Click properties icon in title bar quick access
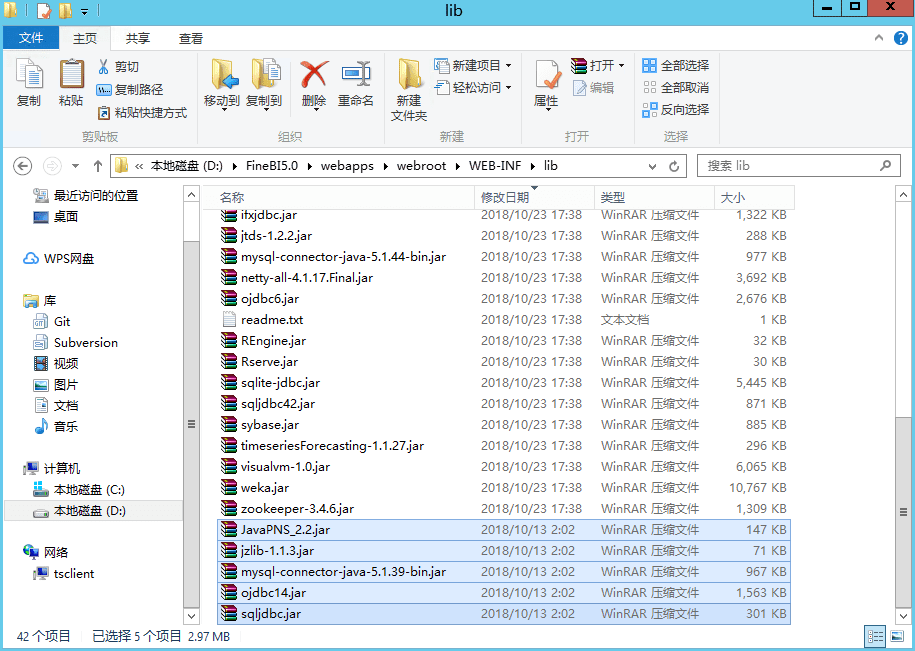 [44, 10]
